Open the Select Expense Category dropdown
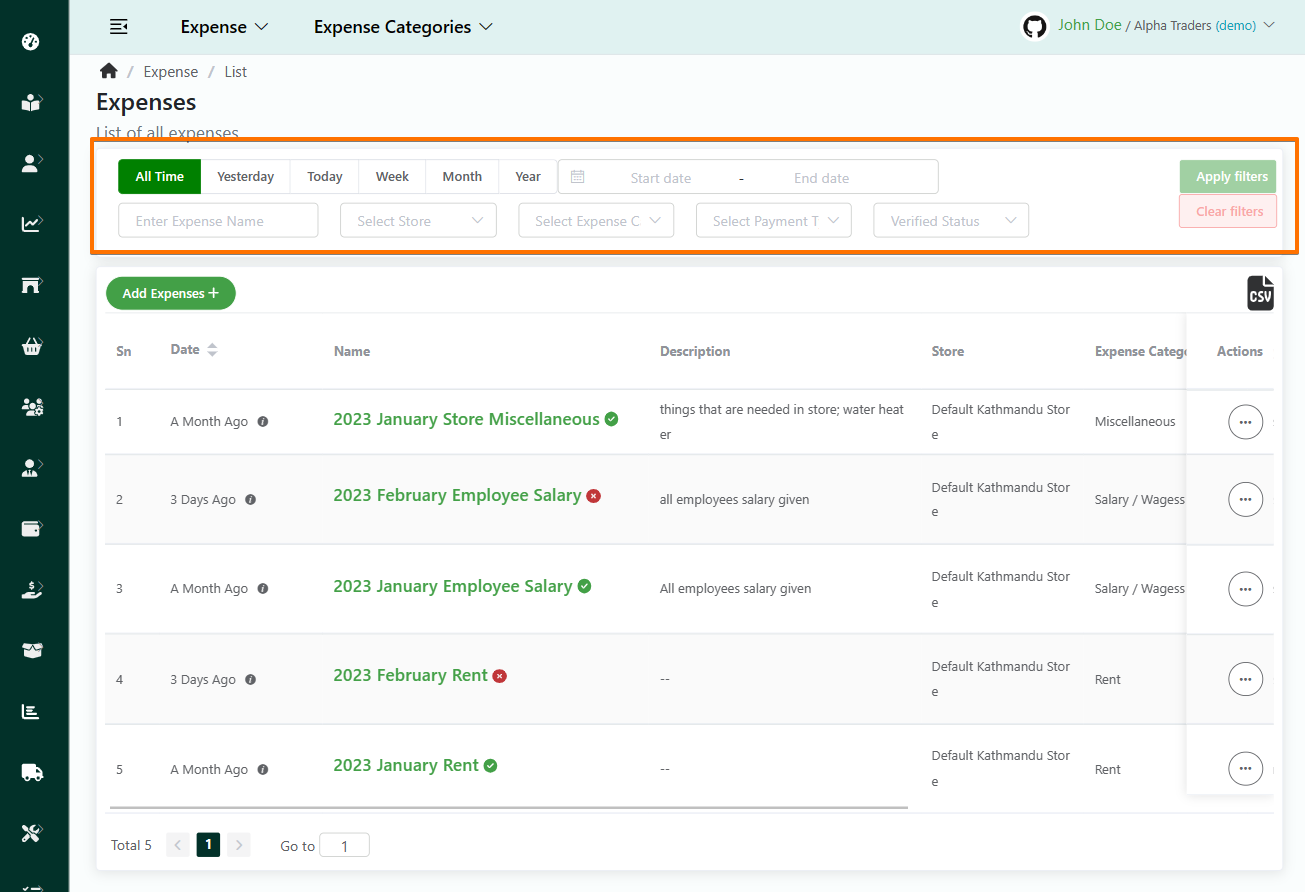 click(x=596, y=221)
